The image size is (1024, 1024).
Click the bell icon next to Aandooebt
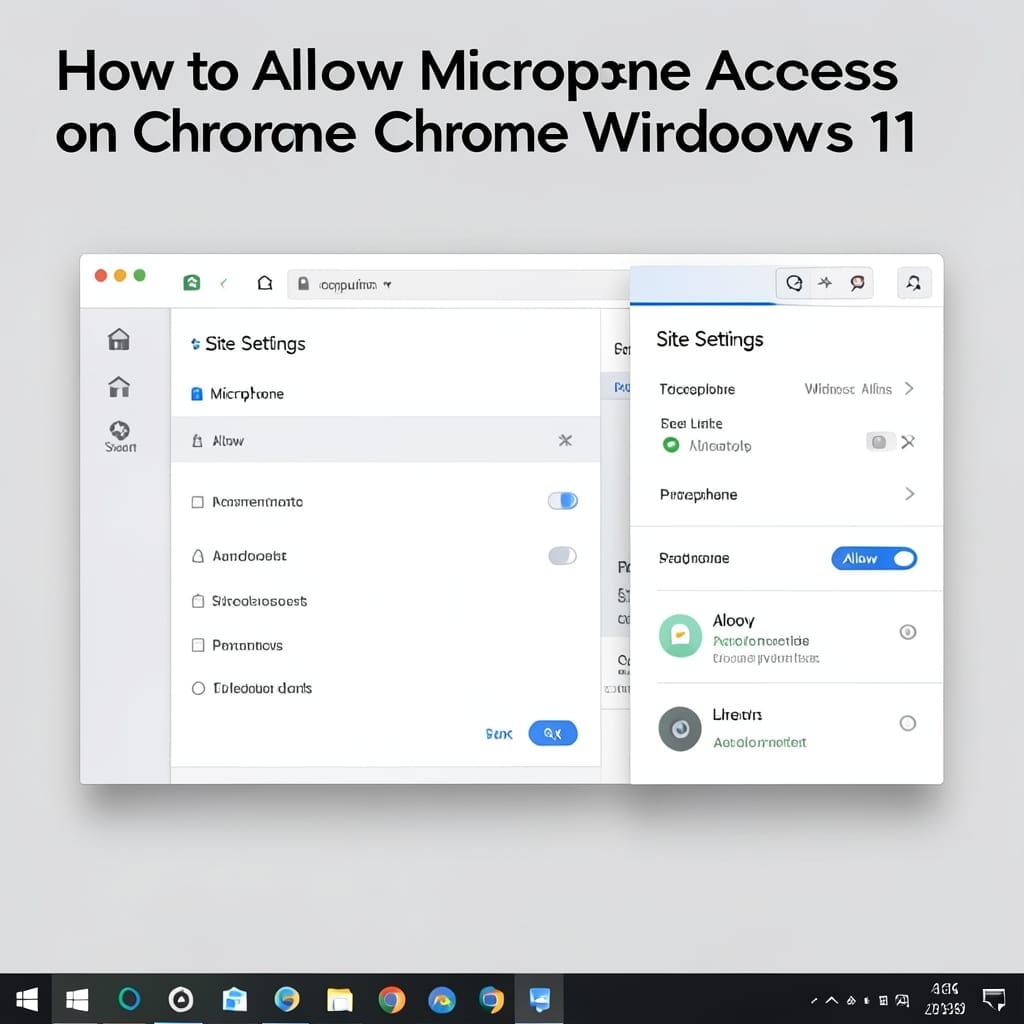(x=197, y=556)
